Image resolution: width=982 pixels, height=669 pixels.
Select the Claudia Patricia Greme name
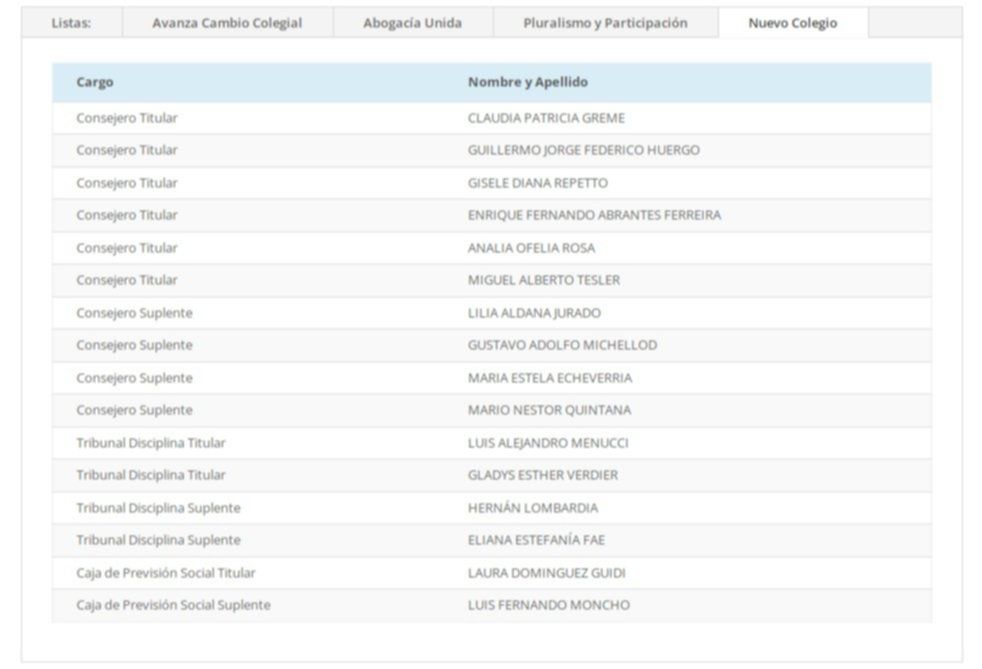click(x=546, y=118)
